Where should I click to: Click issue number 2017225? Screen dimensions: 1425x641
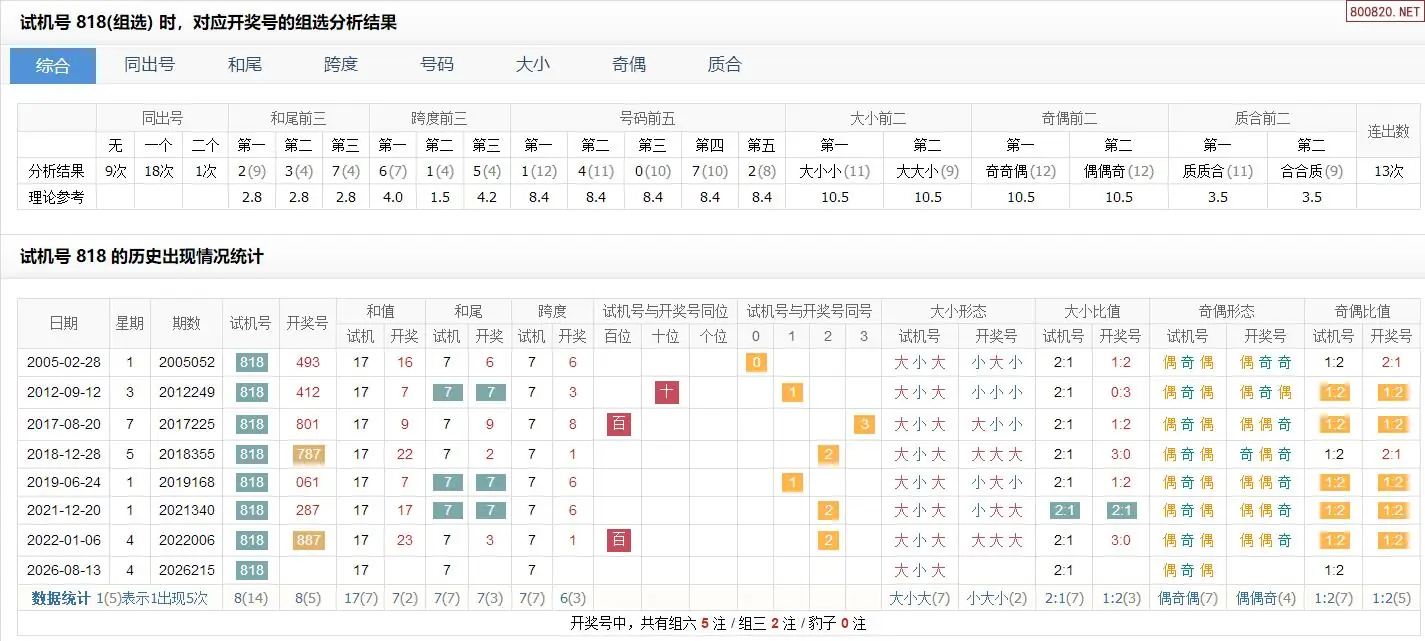186,424
